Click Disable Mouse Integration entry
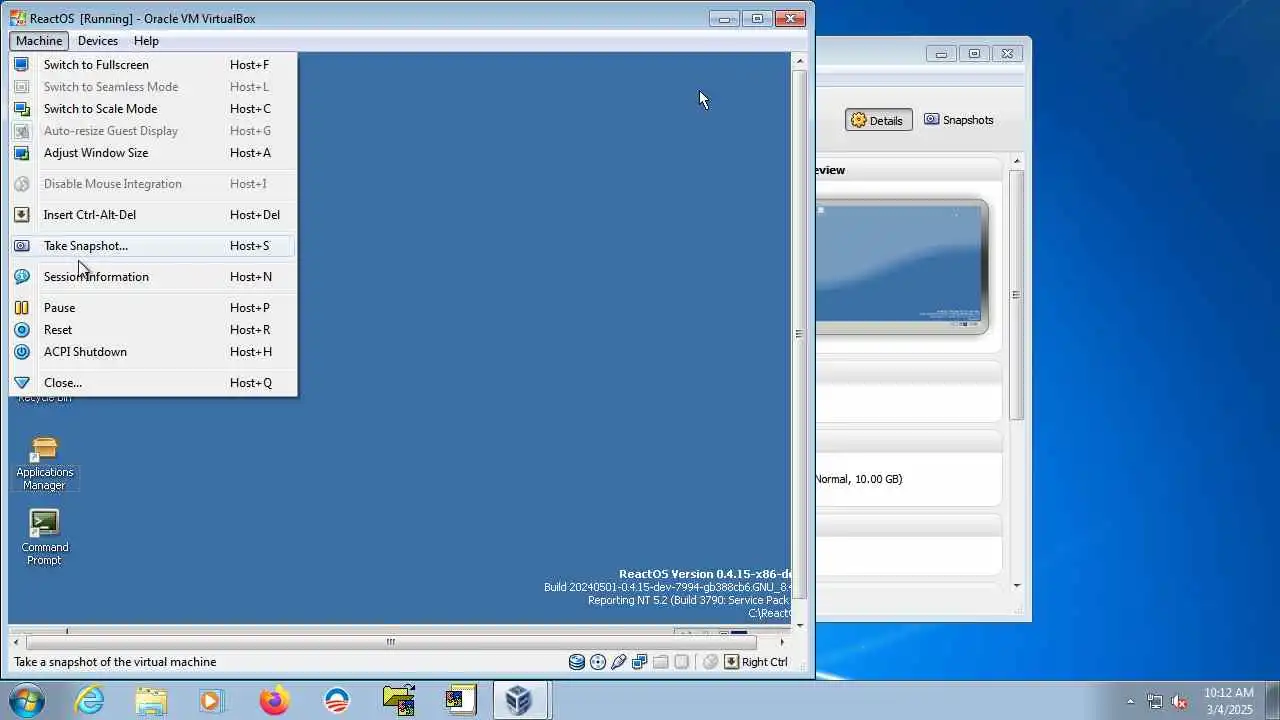The width and height of the screenshot is (1280, 720). pyautogui.click(x=154, y=184)
